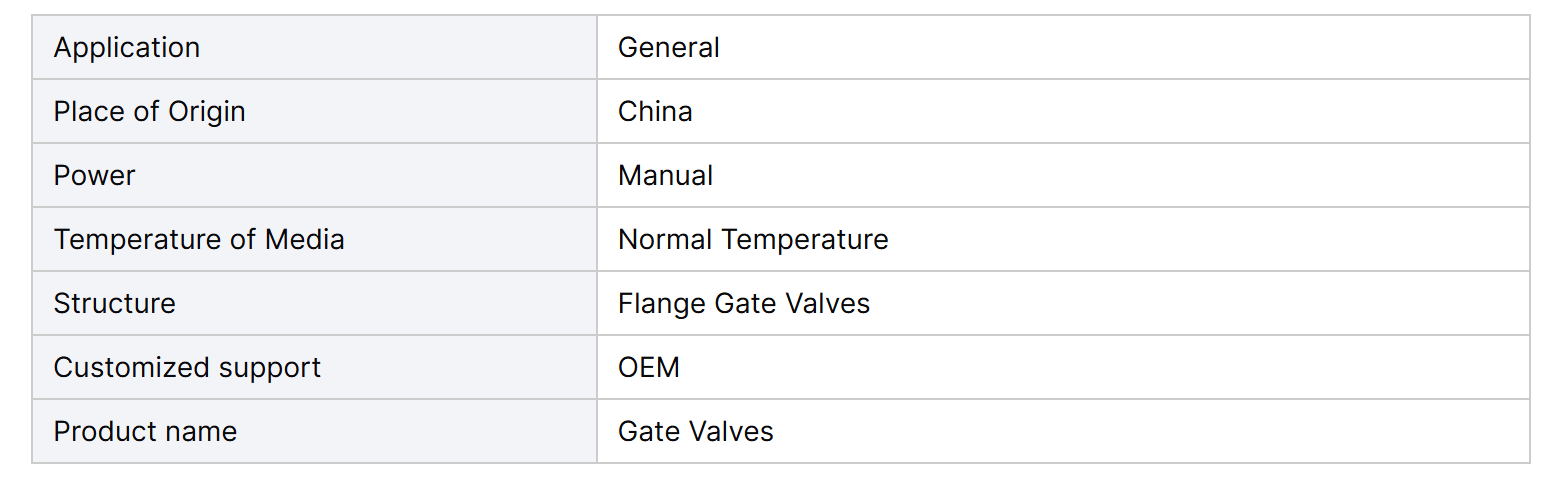Select the 'Flange Gate Valves' value
The height and width of the screenshot is (490, 1562).
744,304
